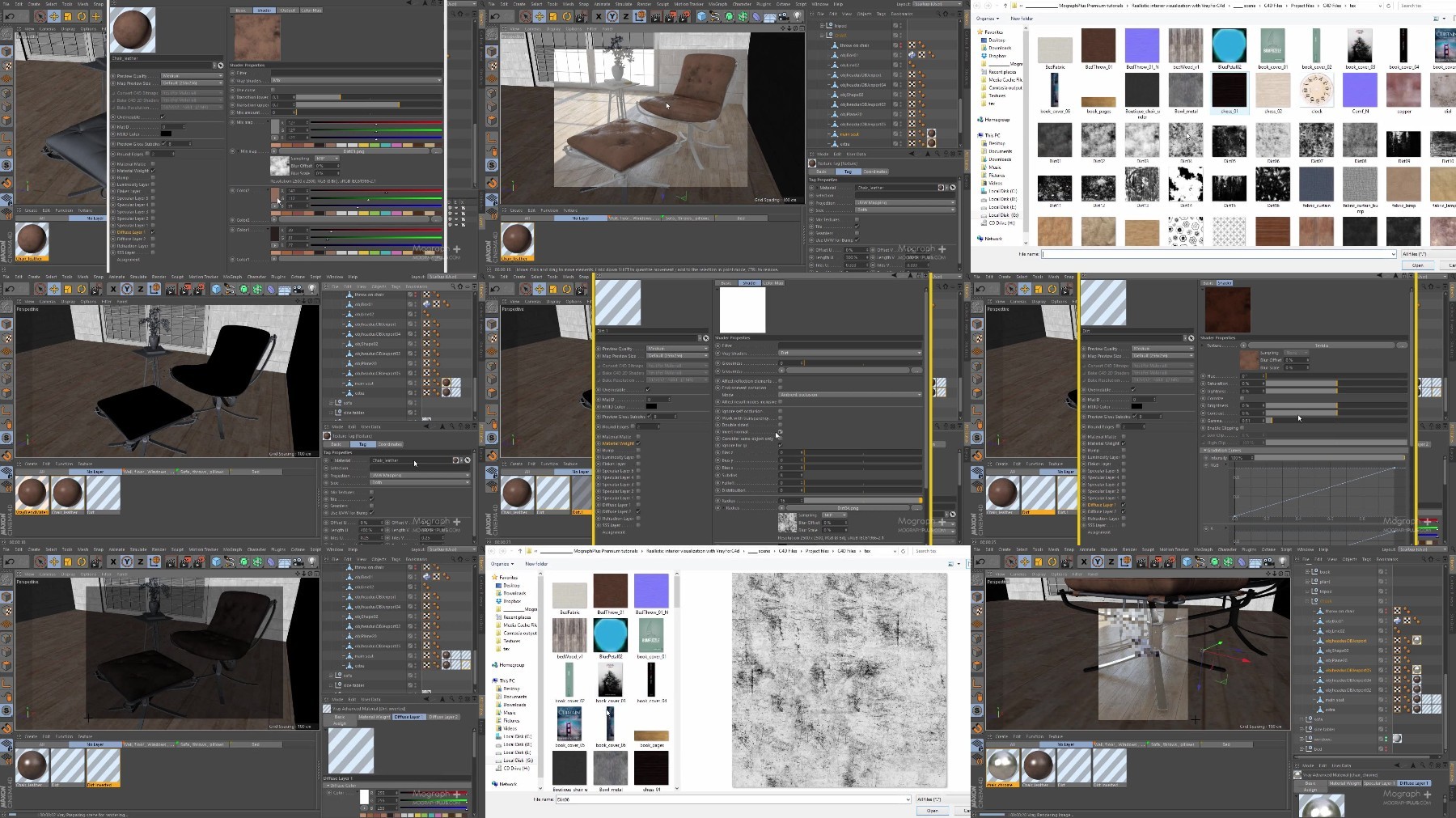This screenshot has height=818, width=1456.
Task: Toggle Mix Textures checkbox in brown chair frame
Action: click(x=857, y=219)
